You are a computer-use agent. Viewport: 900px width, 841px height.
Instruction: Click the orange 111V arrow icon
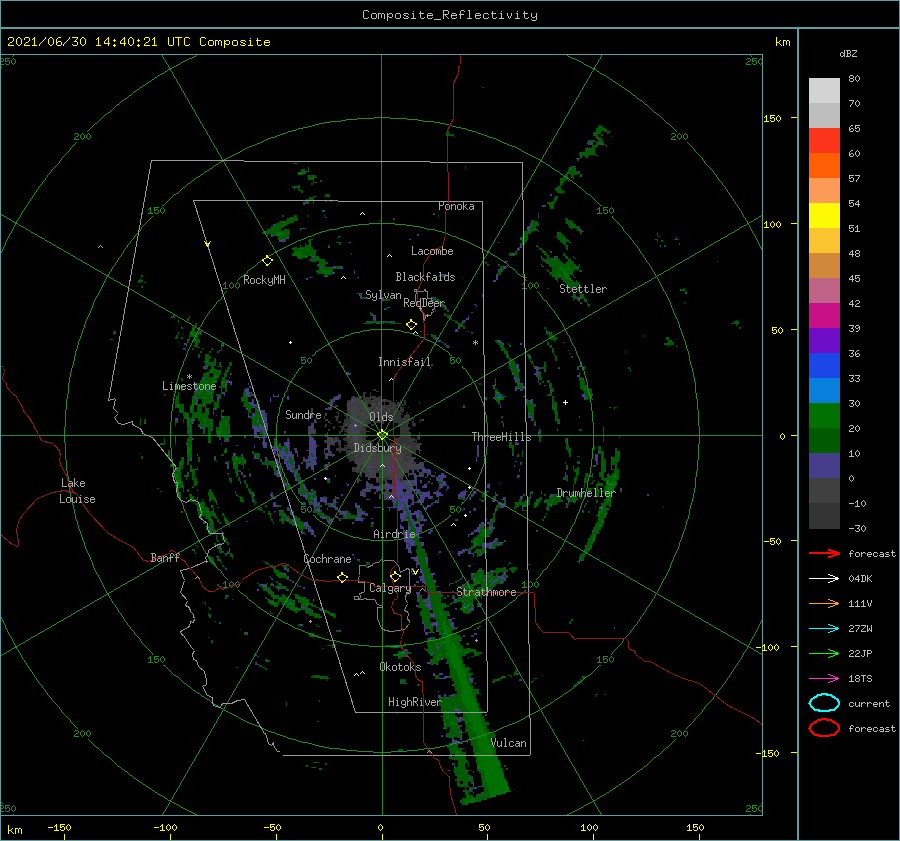[824, 603]
